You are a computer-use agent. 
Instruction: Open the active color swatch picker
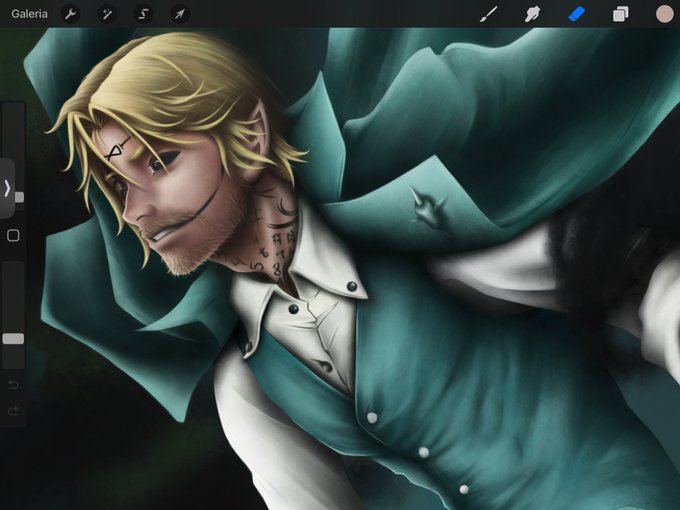[664, 14]
